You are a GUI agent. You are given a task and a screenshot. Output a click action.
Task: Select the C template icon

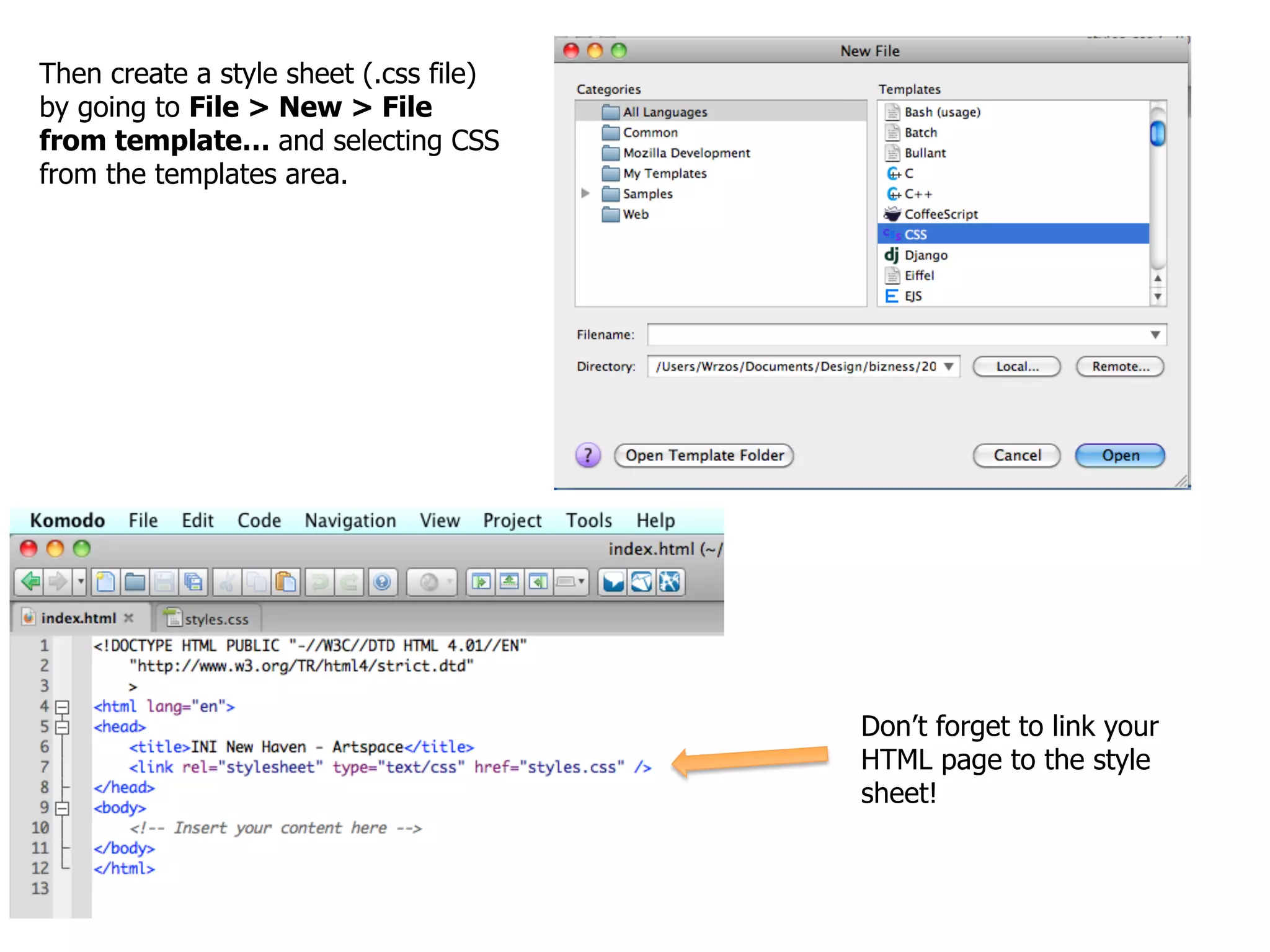click(x=893, y=174)
